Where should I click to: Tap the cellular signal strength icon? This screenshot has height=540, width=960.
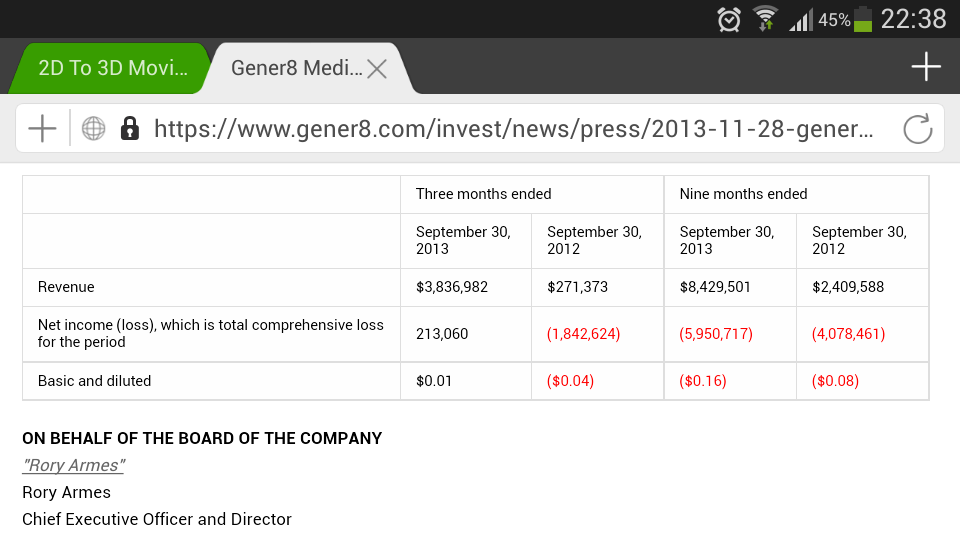coord(801,19)
